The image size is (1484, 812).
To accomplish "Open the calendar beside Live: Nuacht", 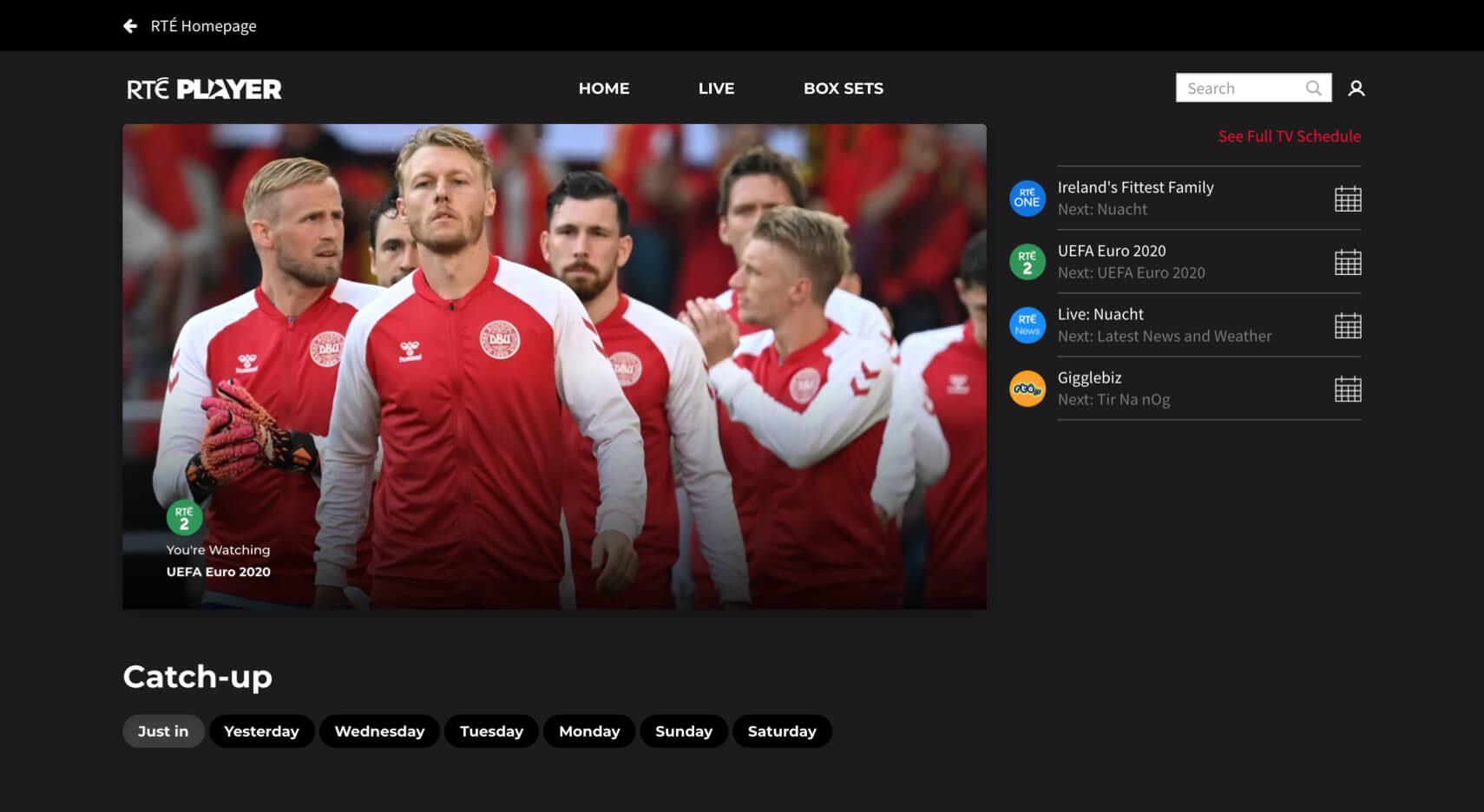I will coord(1348,325).
